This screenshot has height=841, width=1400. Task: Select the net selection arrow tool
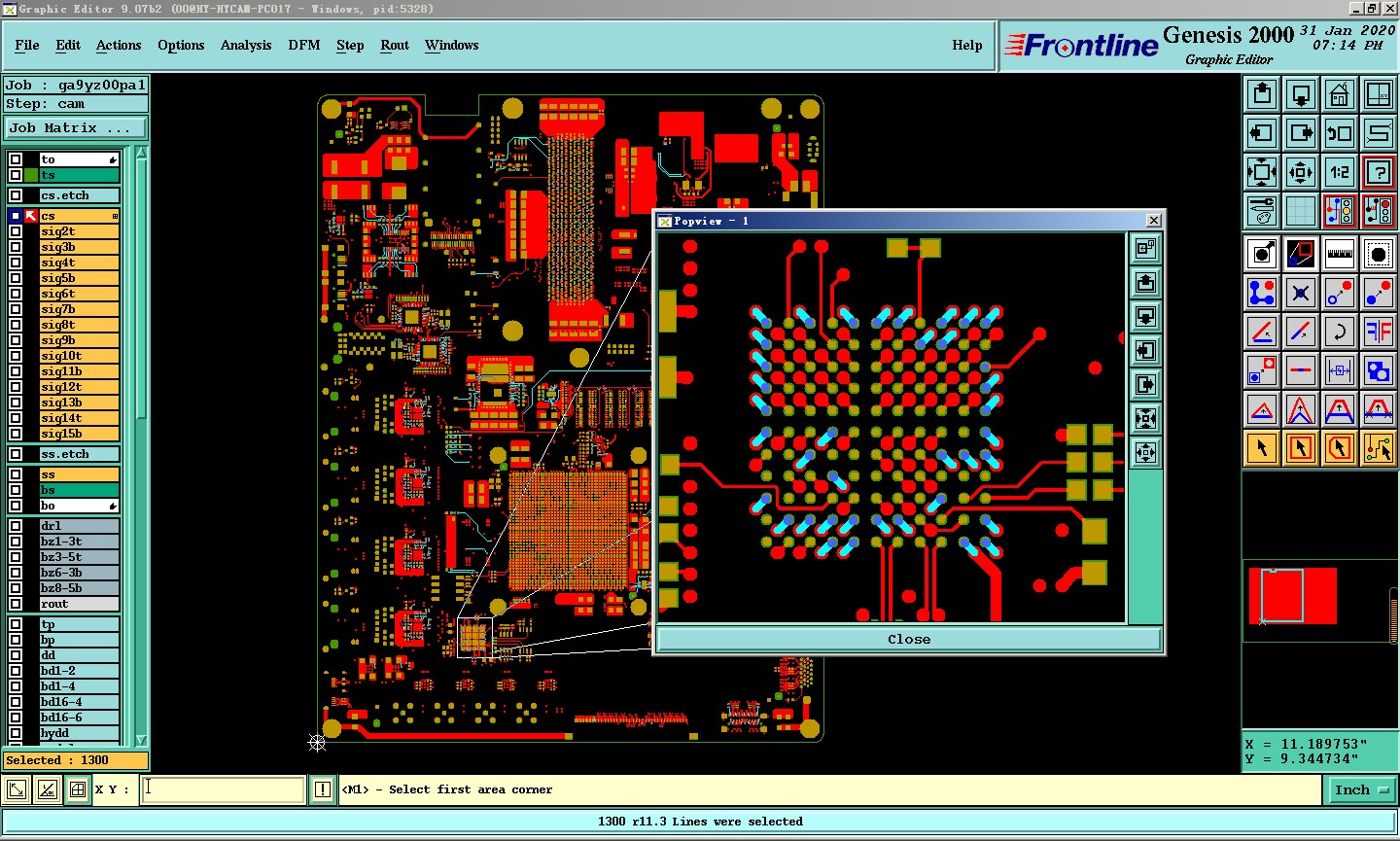[1379, 448]
